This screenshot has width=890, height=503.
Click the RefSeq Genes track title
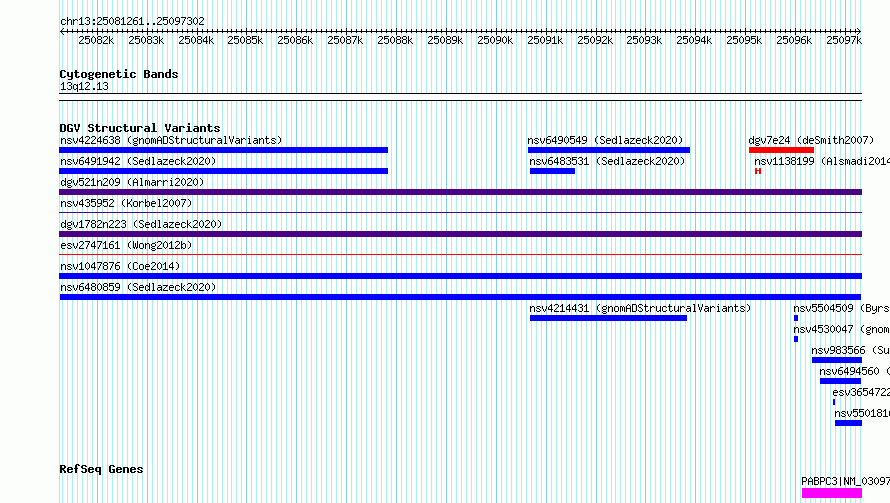click(101, 470)
